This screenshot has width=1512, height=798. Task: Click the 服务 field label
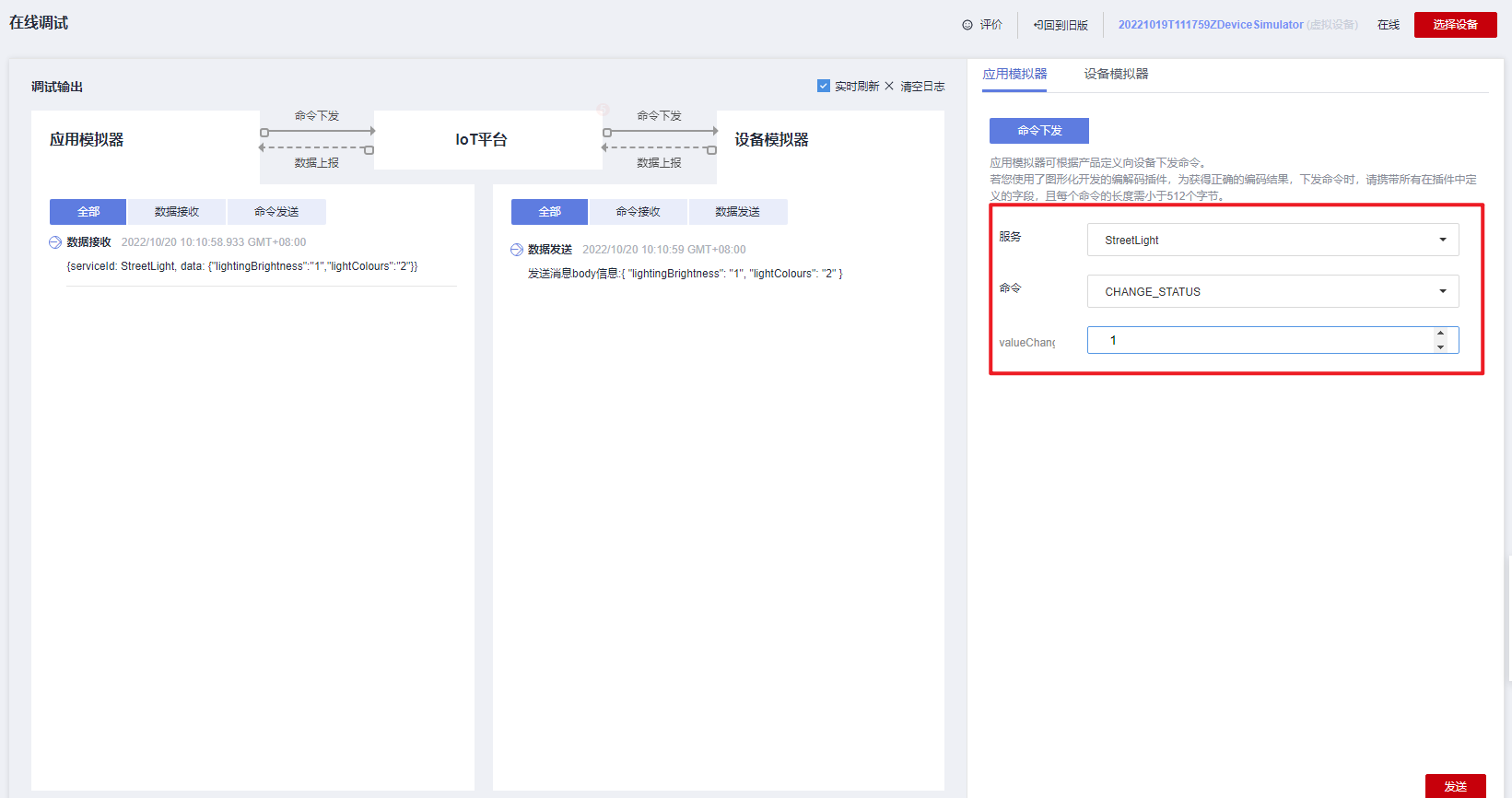click(x=1011, y=237)
